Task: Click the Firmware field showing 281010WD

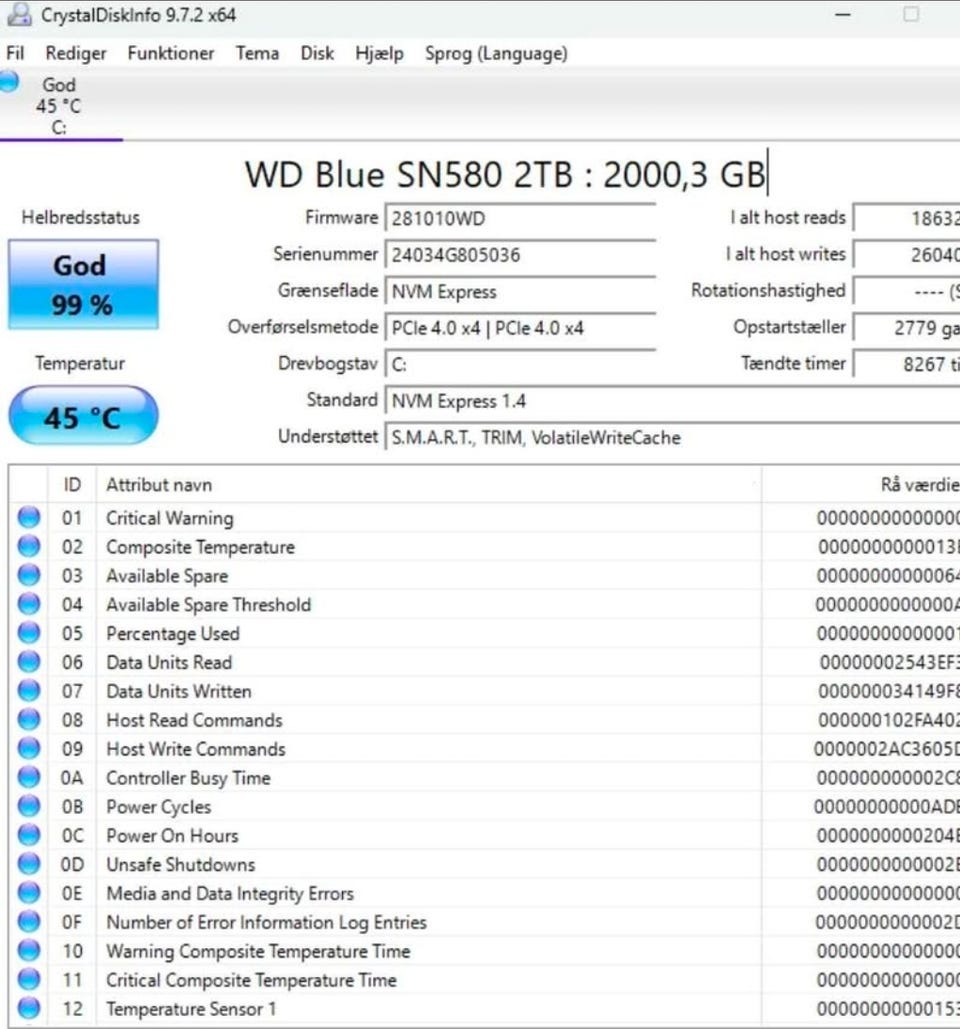Action: pos(519,218)
